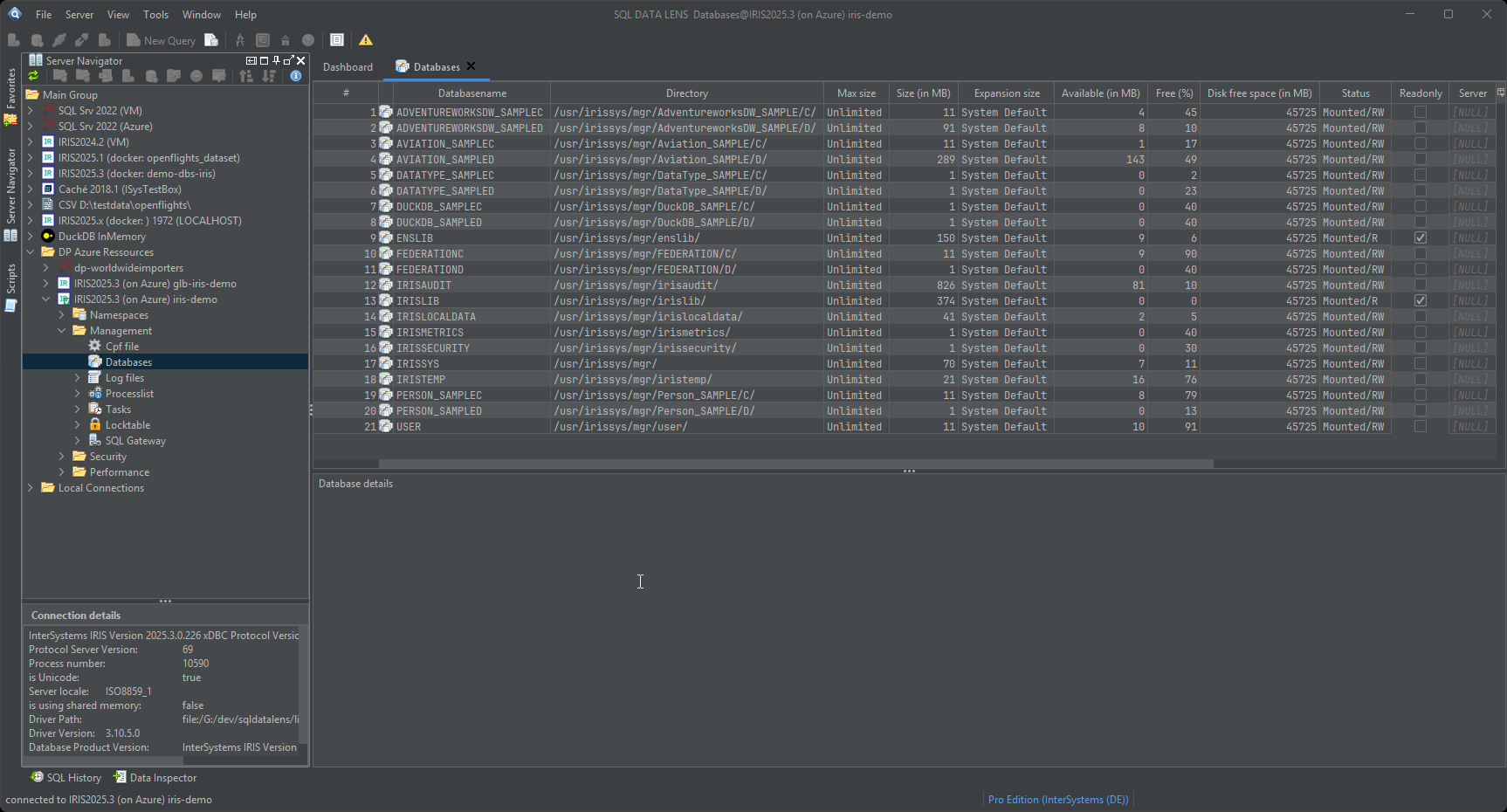Click the move-down sort icon in navigator toolbar
1507x812 pixels.
269,76
